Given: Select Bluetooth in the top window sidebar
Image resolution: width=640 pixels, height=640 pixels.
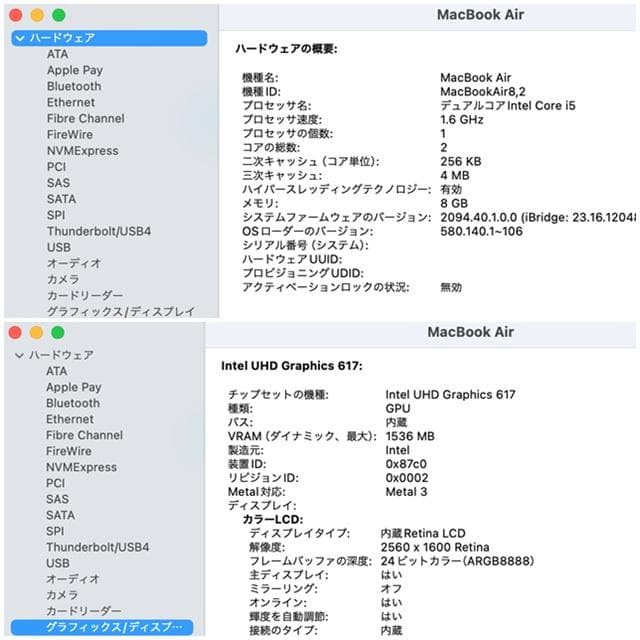Looking at the screenshot, I should coord(74,86).
